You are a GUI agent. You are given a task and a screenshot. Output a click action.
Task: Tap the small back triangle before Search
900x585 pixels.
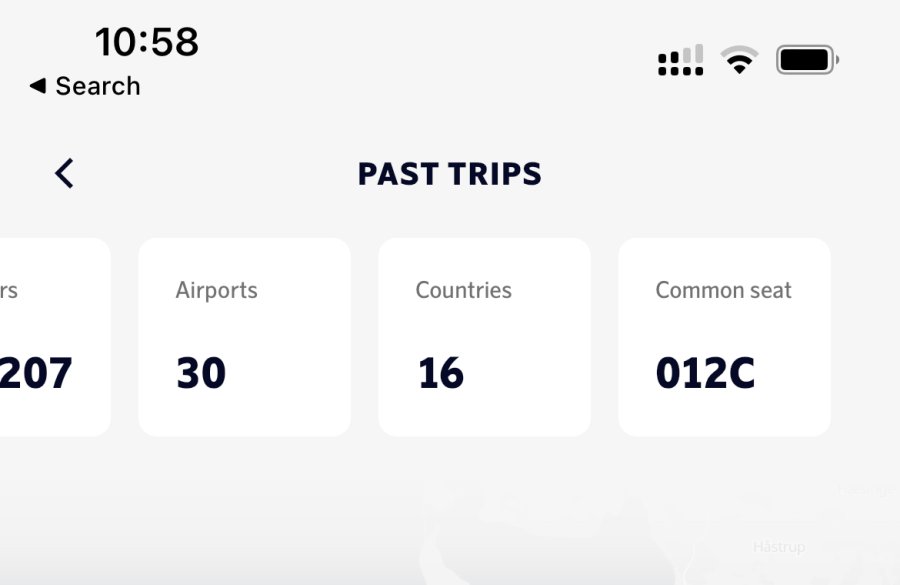(x=38, y=86)
